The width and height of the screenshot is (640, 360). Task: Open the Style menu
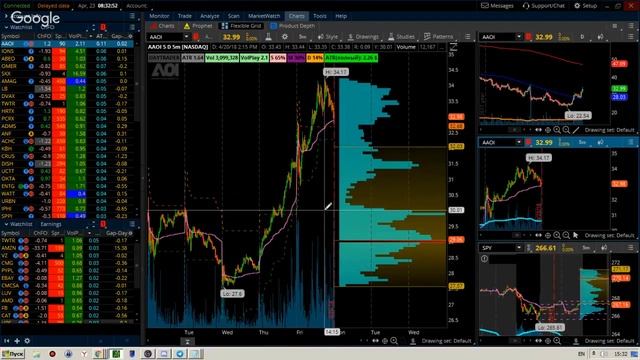tap(328, 37)
